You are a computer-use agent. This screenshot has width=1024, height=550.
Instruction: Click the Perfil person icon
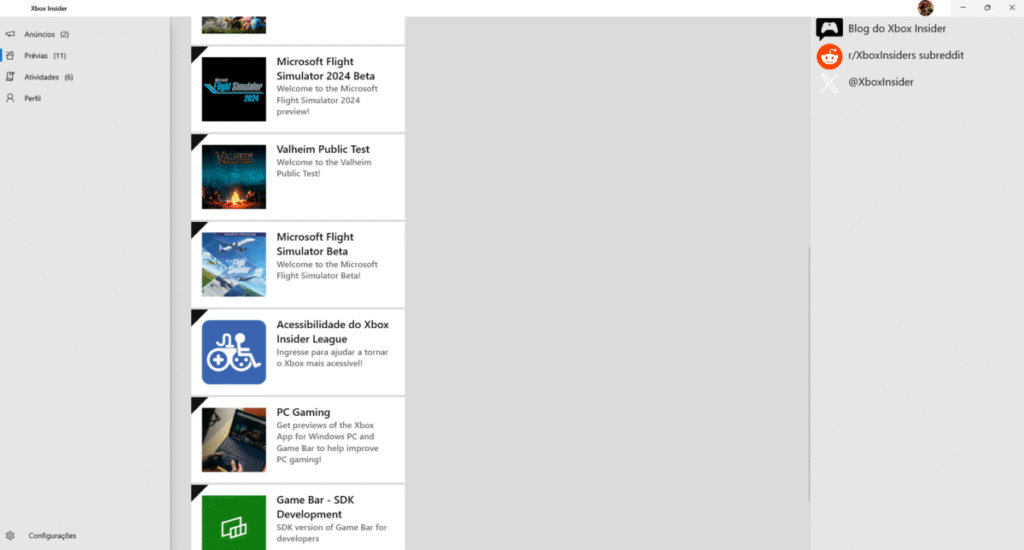[x=10, y=98]
